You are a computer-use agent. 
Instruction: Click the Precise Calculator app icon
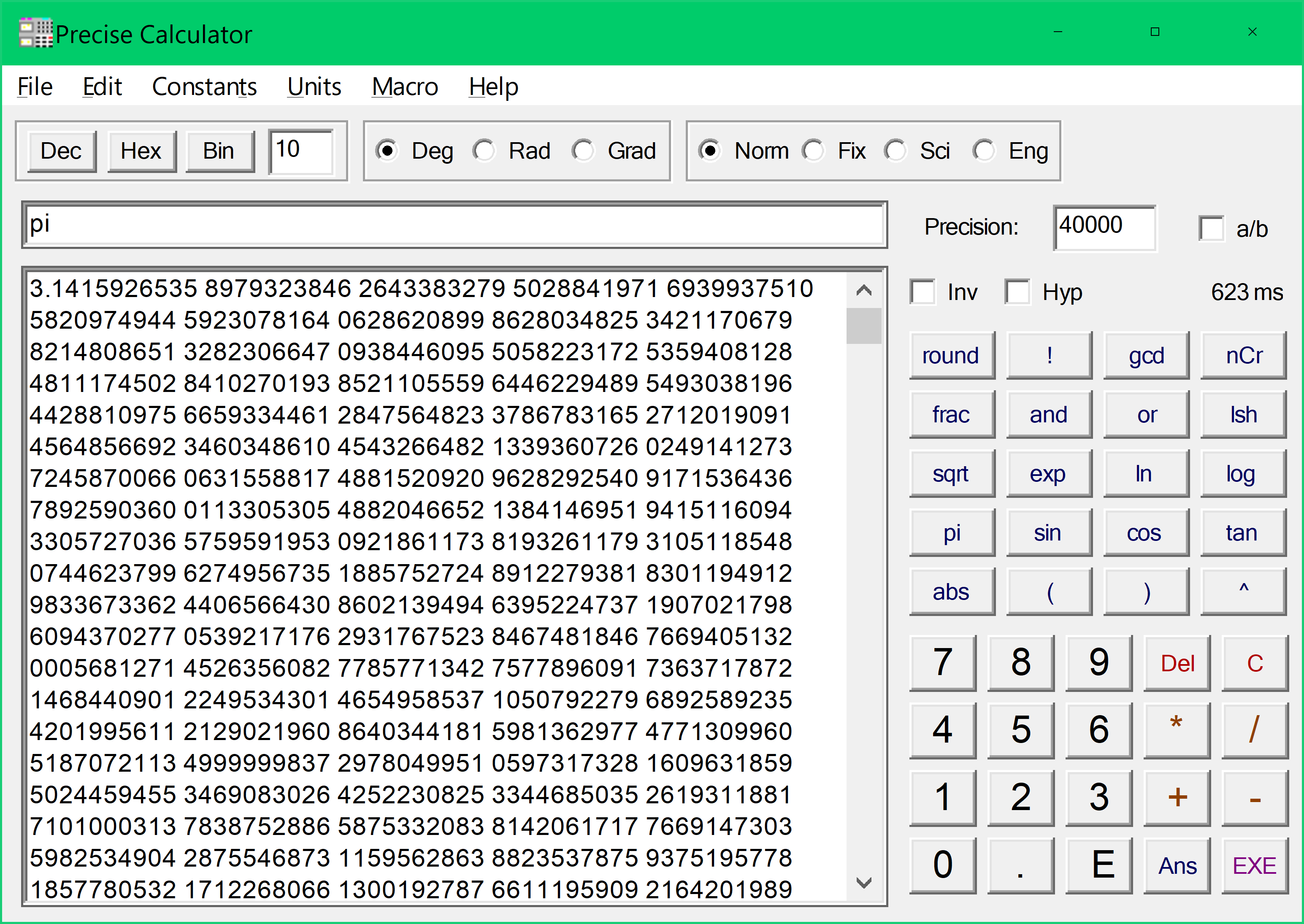(35, 33)
